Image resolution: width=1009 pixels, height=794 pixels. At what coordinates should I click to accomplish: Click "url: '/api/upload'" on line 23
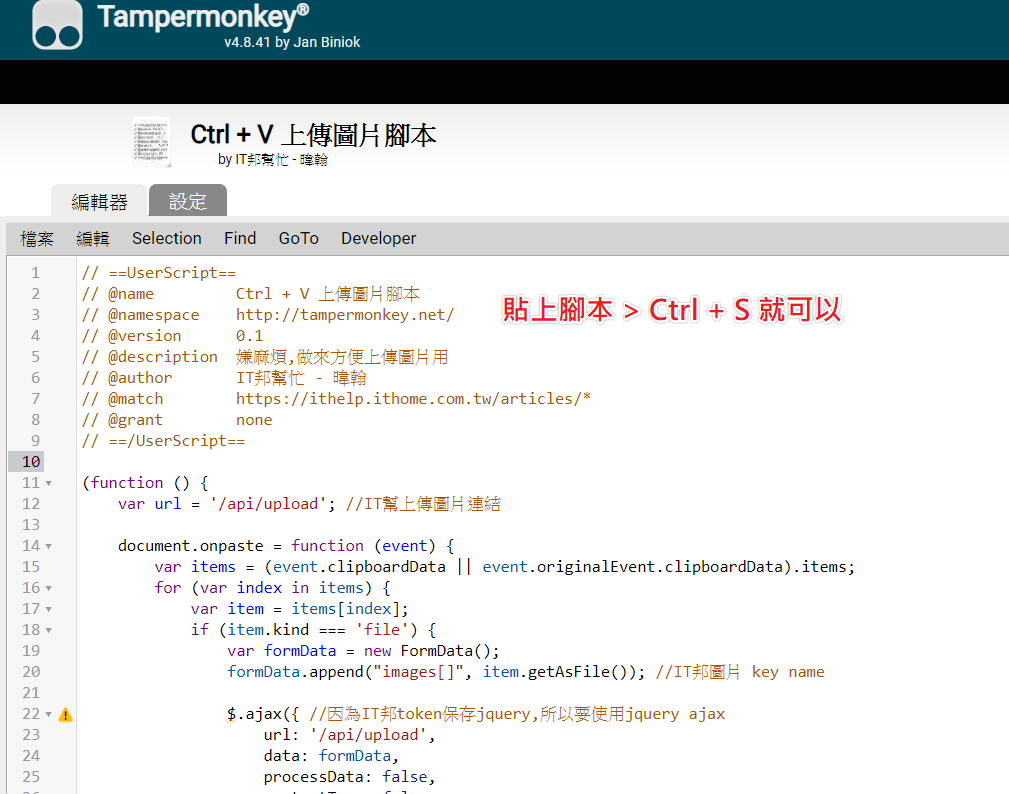pyautogui.click(x=346, y=735)
